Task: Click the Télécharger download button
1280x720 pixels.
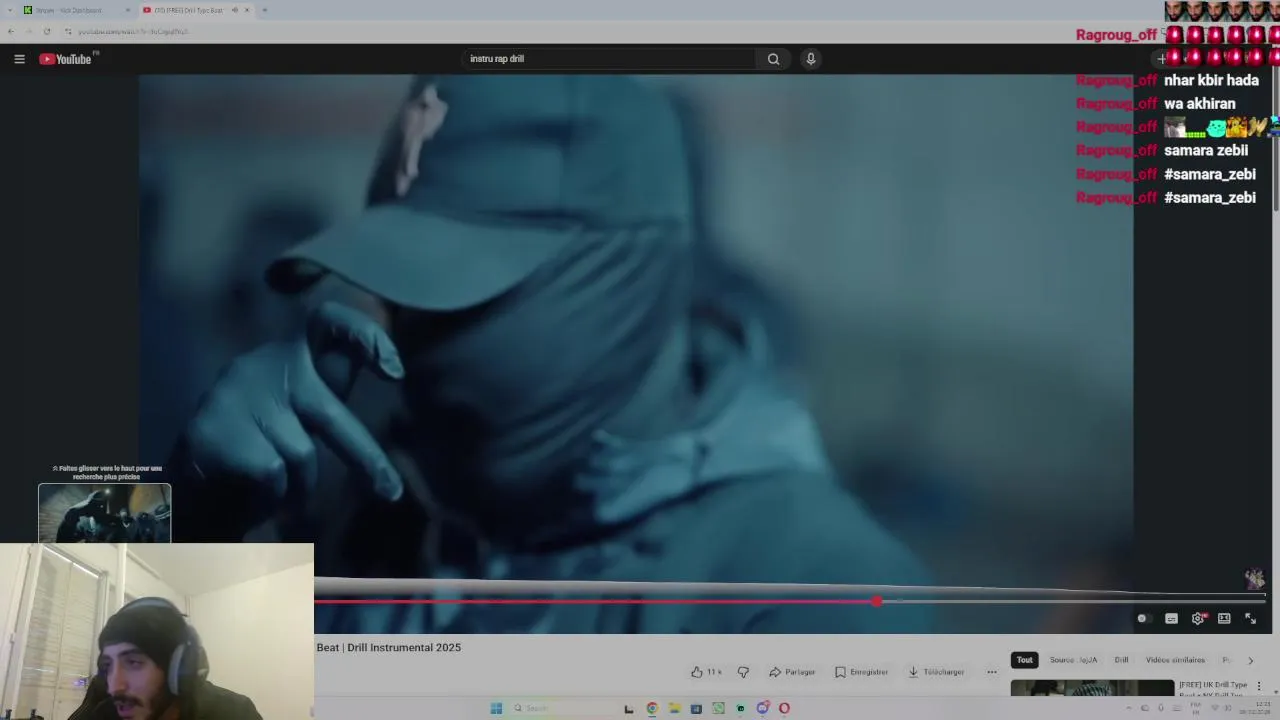Action: [x=936, y=672]
